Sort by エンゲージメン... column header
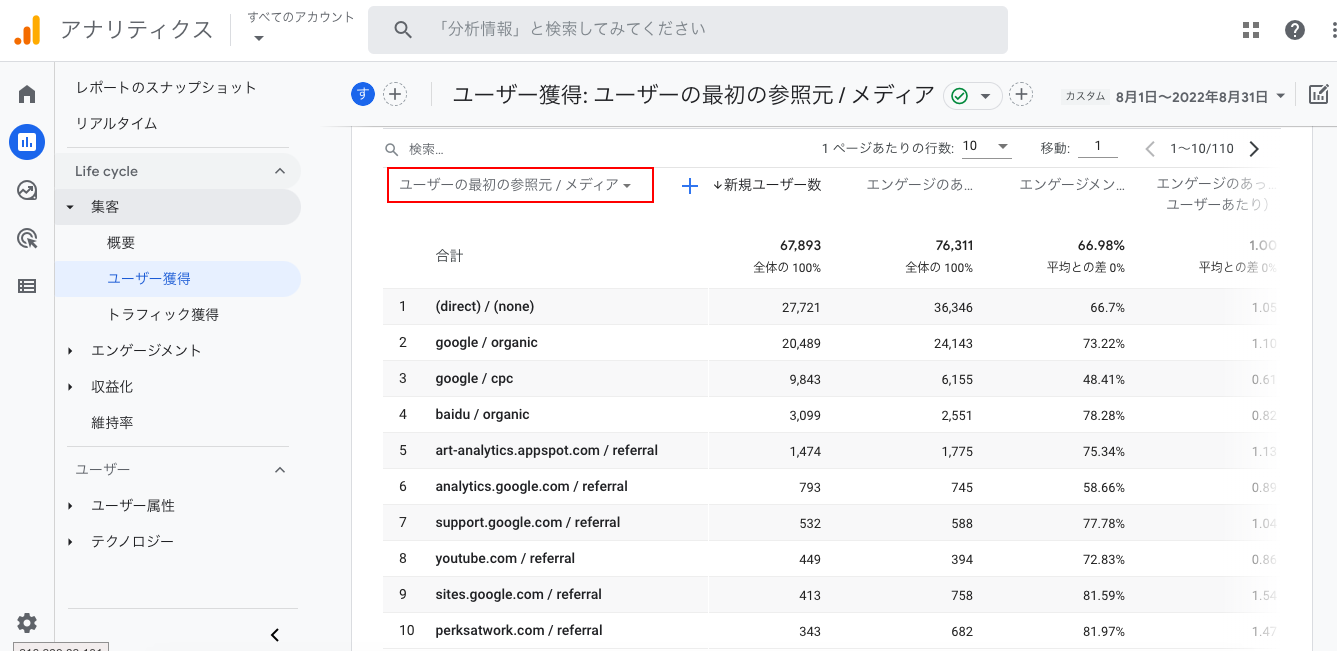The image size is (1337, 651). click(x=1072, y=185)
